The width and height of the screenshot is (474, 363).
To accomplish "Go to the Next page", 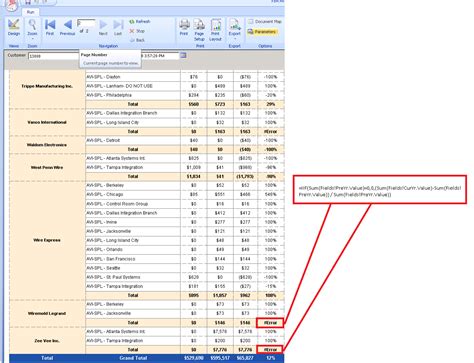I will click(x=103, y=27).
